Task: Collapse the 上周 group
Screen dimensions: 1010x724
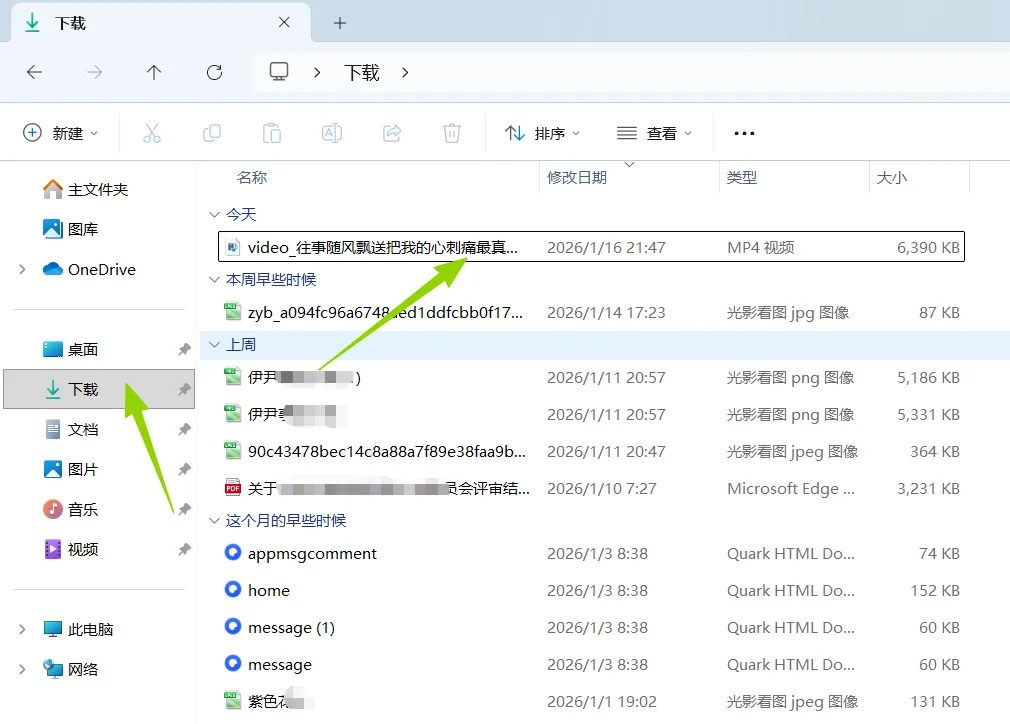Action: tap(214, 345)
